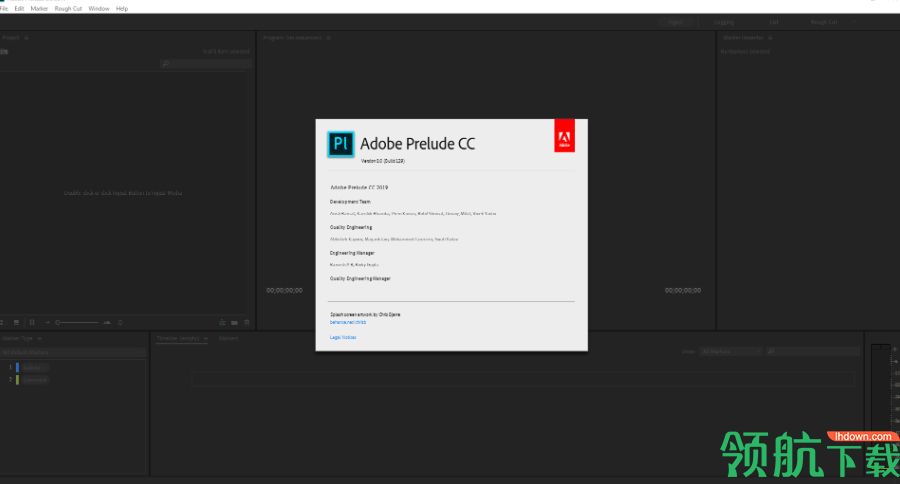Click the marker search field in Timeline
The height and width of the screenshot is (484, 900).
click(812, 351)
